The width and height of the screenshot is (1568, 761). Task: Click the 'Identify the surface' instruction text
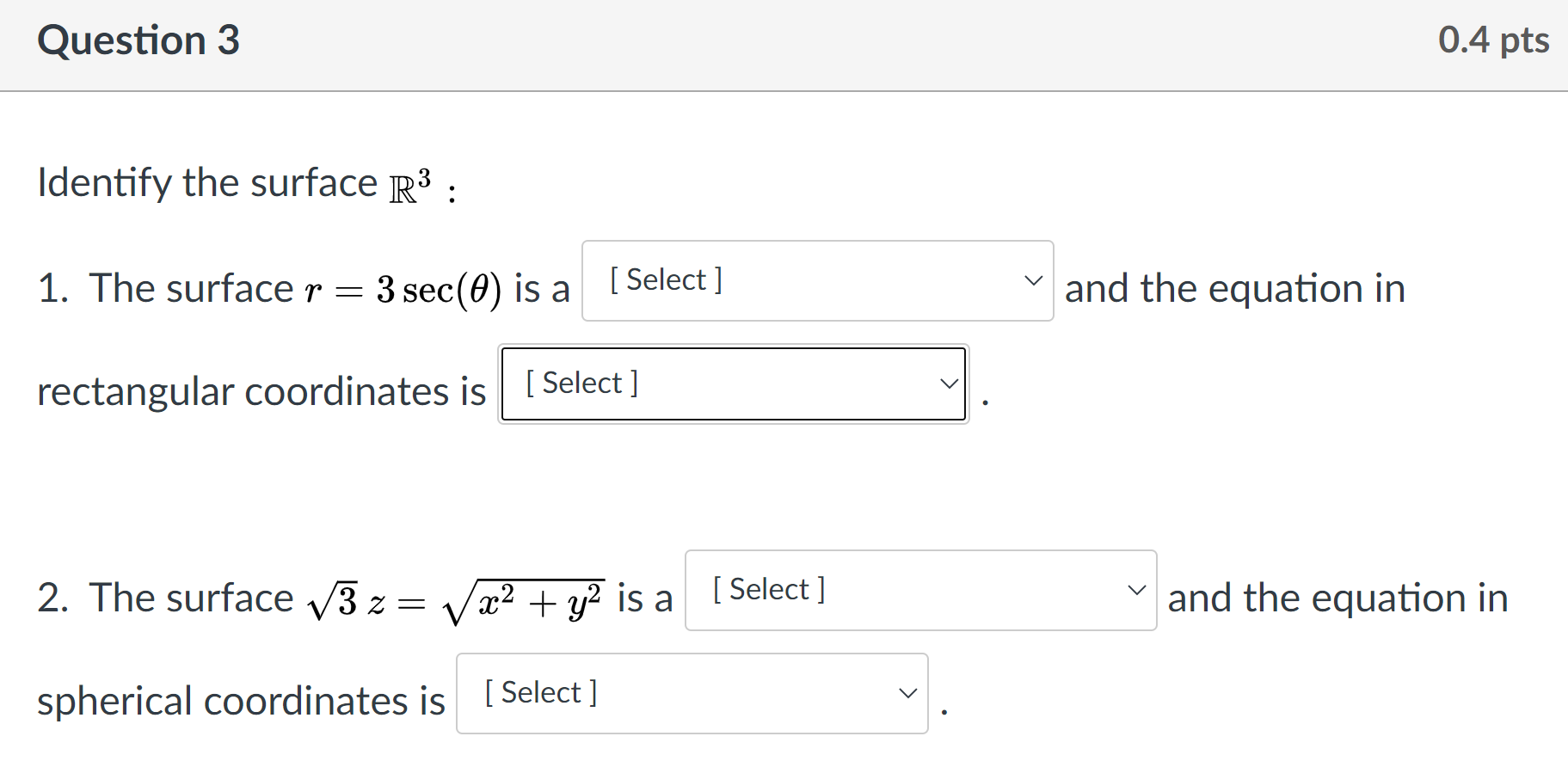206,183
